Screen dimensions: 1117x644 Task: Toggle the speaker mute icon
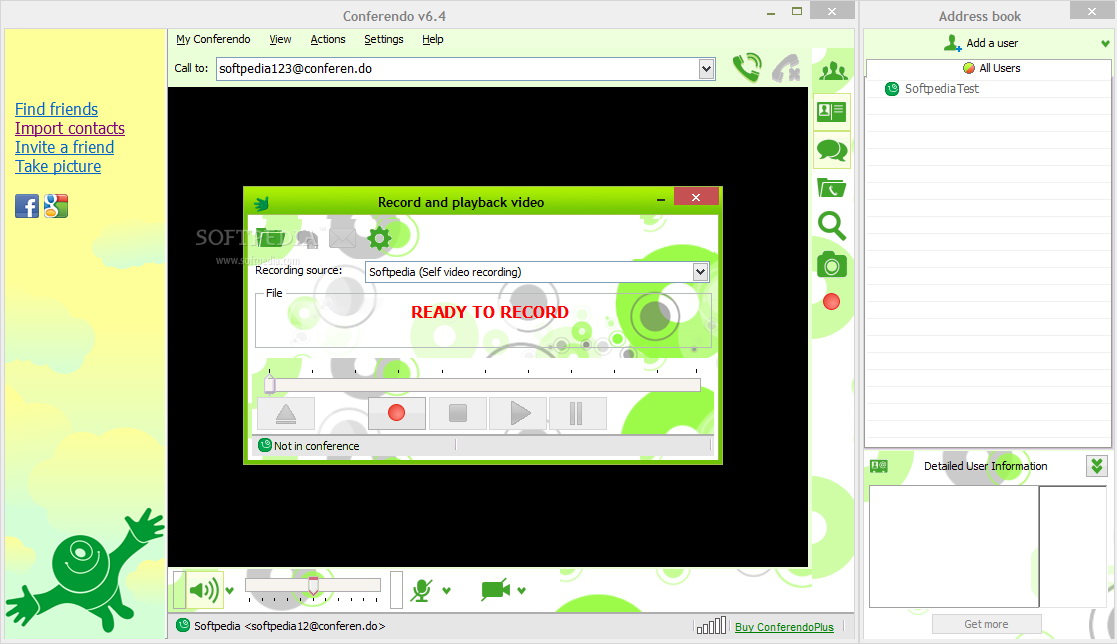204,591
